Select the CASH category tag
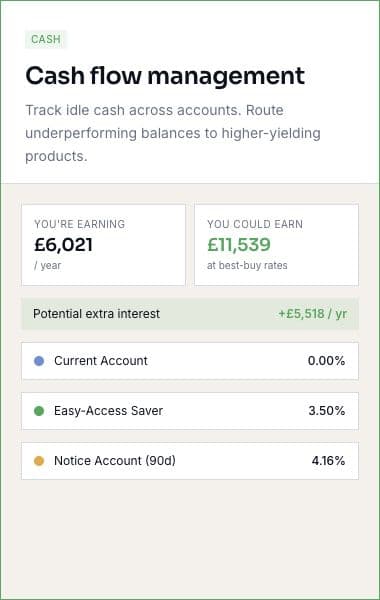Image resolution: width=380 pixels, height=600 pixels. [46, 39]
